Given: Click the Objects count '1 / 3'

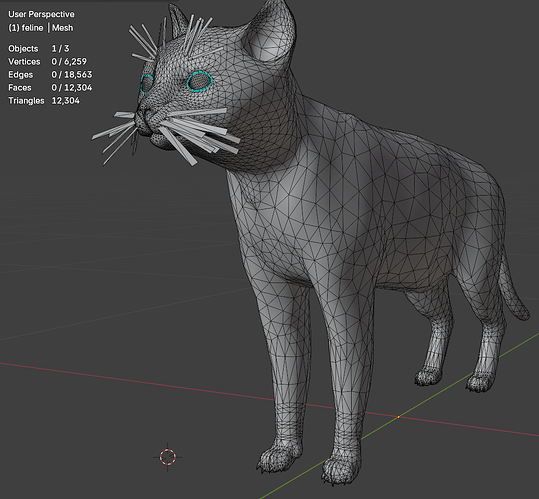Looking at the screenshot, I should pyautogui.click(x=60, y=48).
